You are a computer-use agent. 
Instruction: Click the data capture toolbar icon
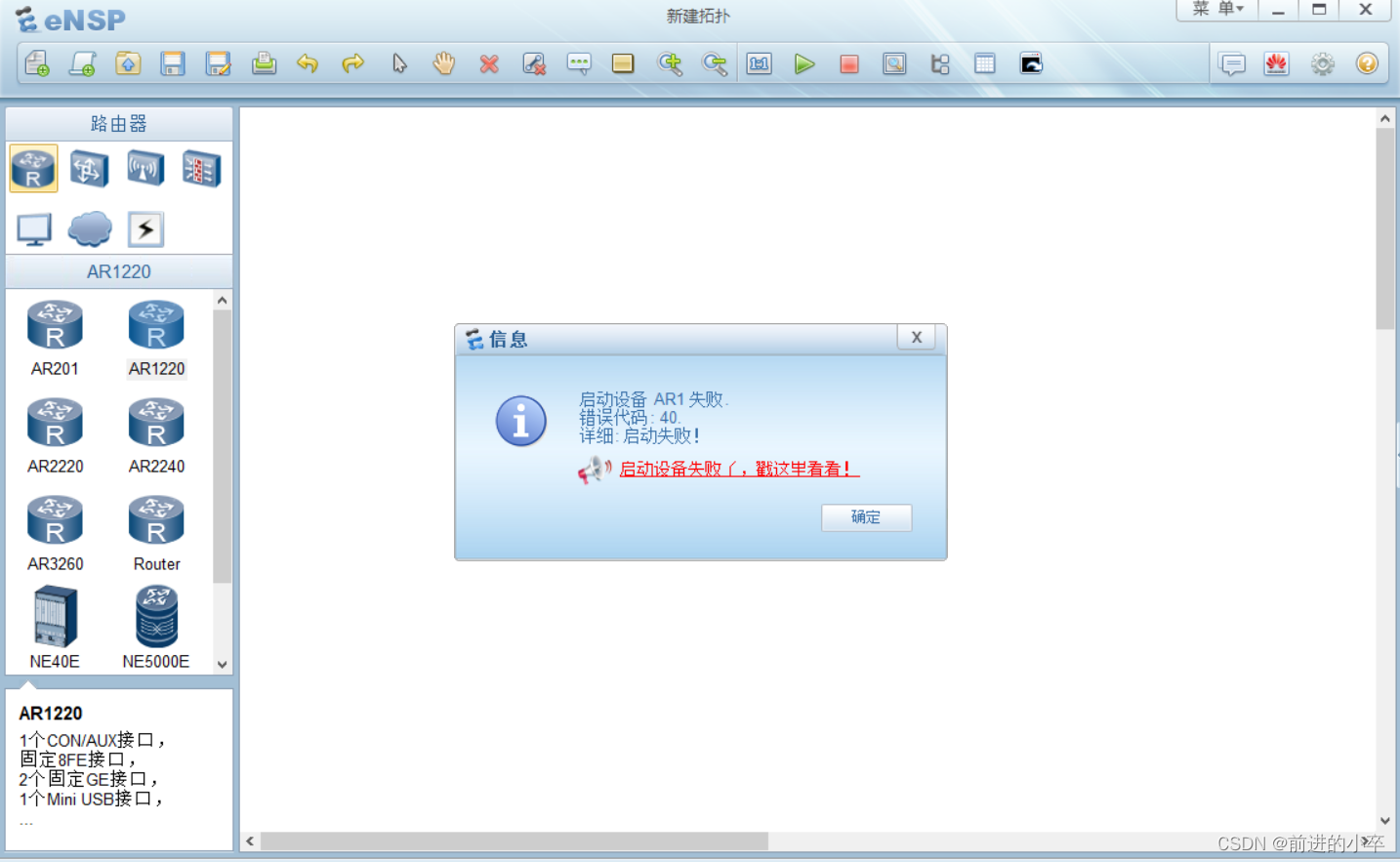[894, 64]
